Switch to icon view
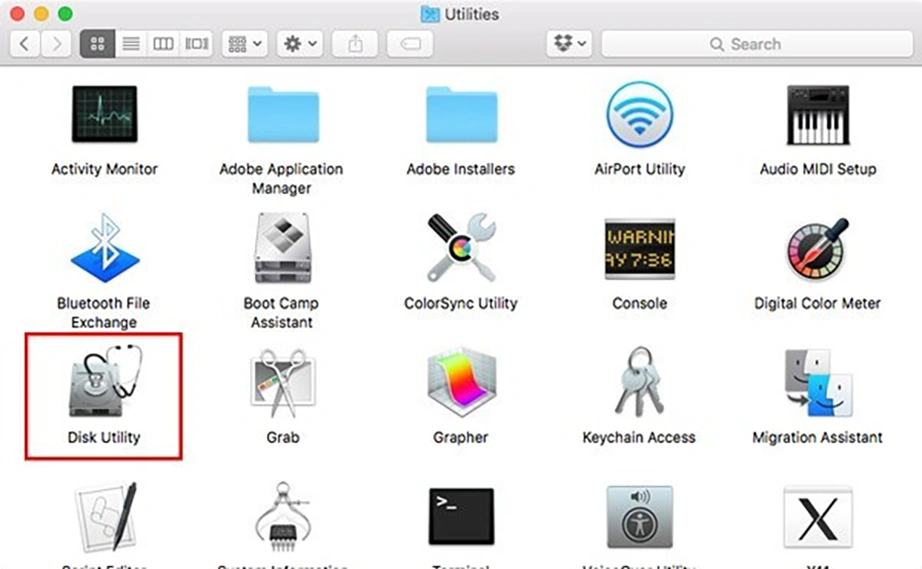This screenshot has height=569, width=922. (98, 43)
